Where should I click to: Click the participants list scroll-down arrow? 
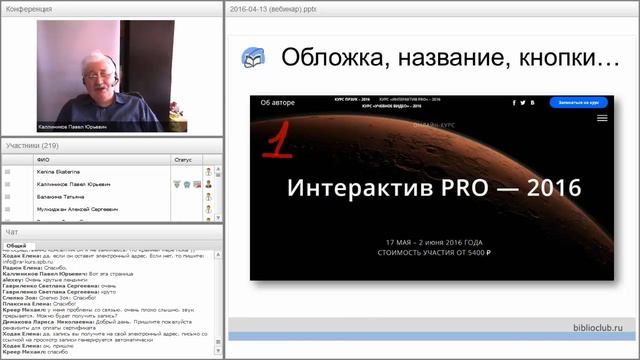(218, 218)
